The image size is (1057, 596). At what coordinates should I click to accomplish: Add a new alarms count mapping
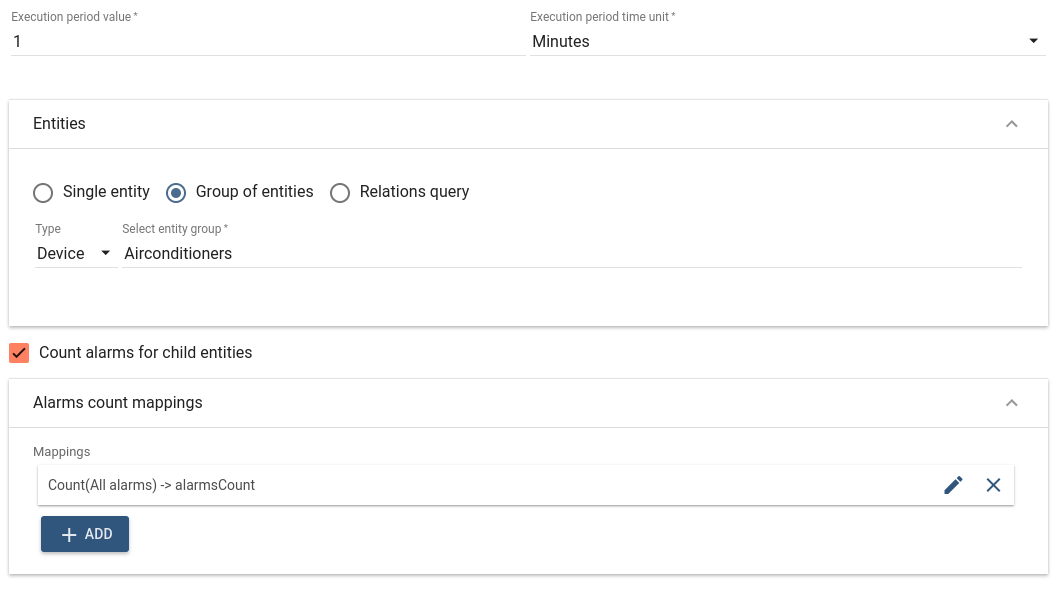[85, 534]
